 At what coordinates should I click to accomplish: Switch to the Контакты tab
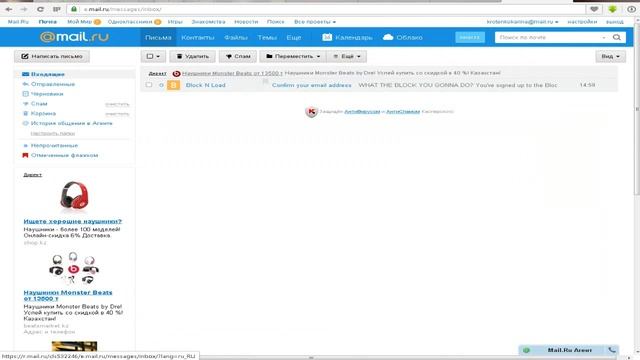pyautogui.click(x=198, y=37)
